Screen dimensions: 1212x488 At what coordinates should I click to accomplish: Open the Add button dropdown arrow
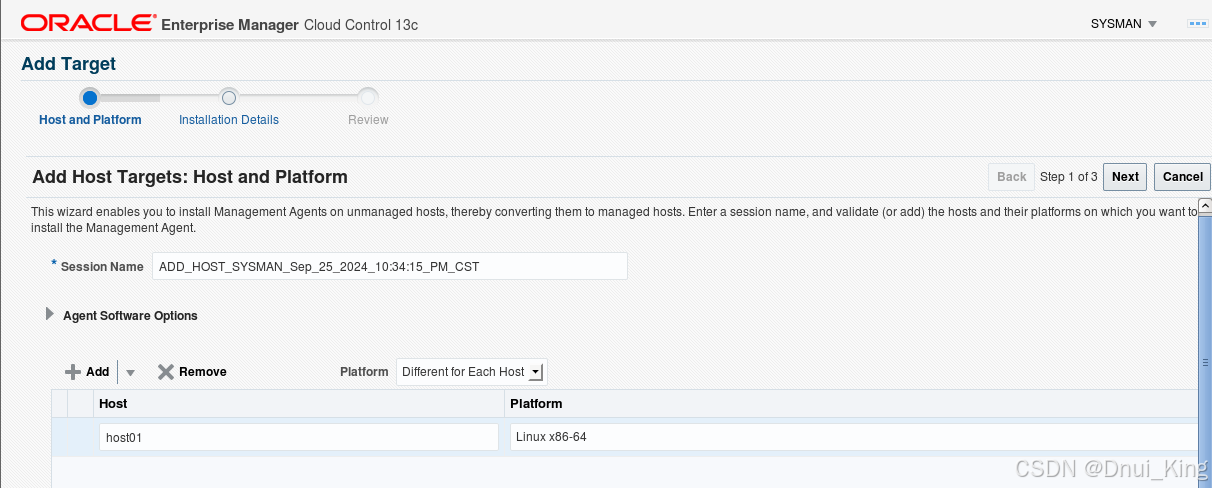click(x=130, y=372)
